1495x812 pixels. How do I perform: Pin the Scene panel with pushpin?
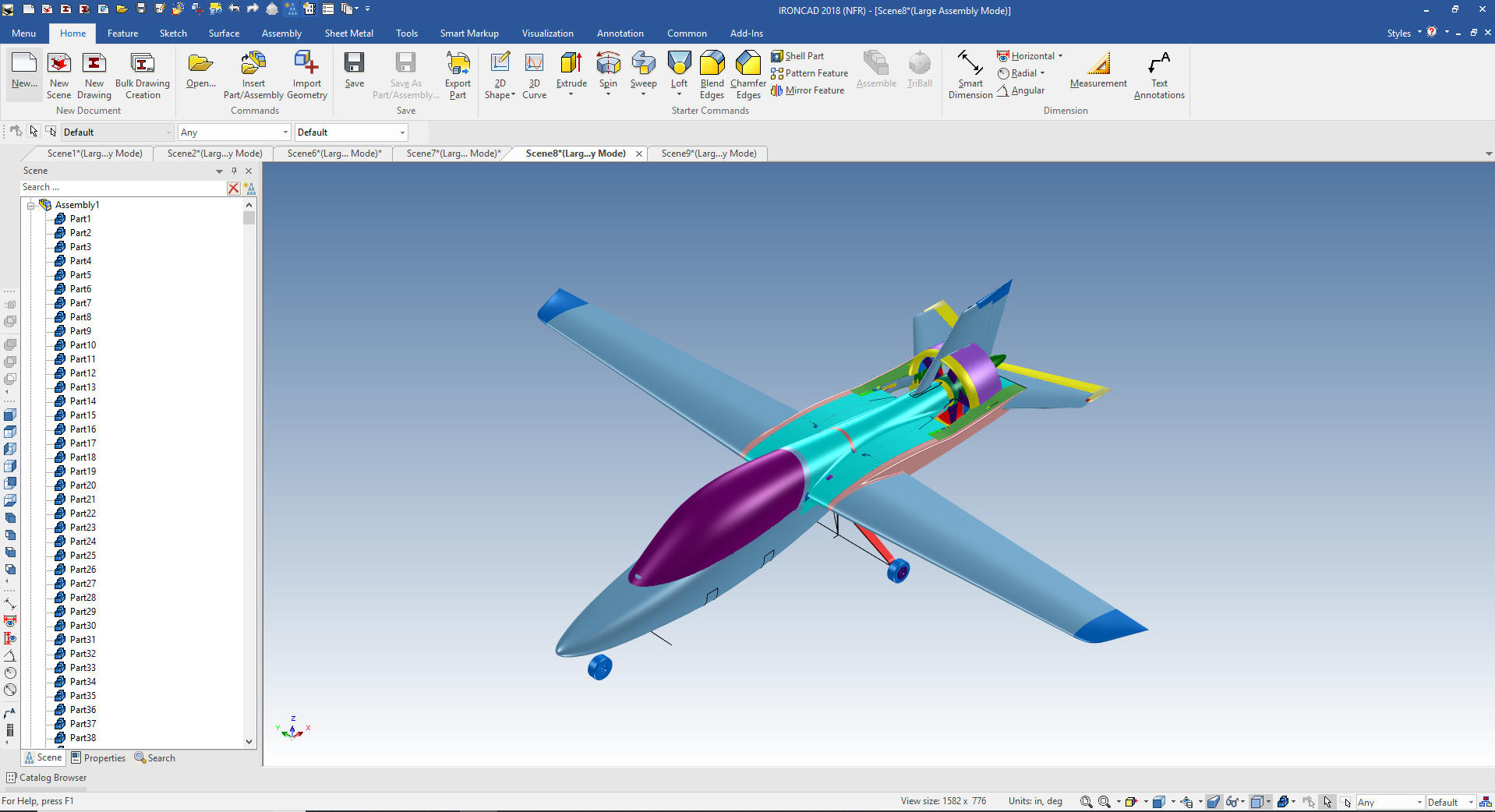234,171
